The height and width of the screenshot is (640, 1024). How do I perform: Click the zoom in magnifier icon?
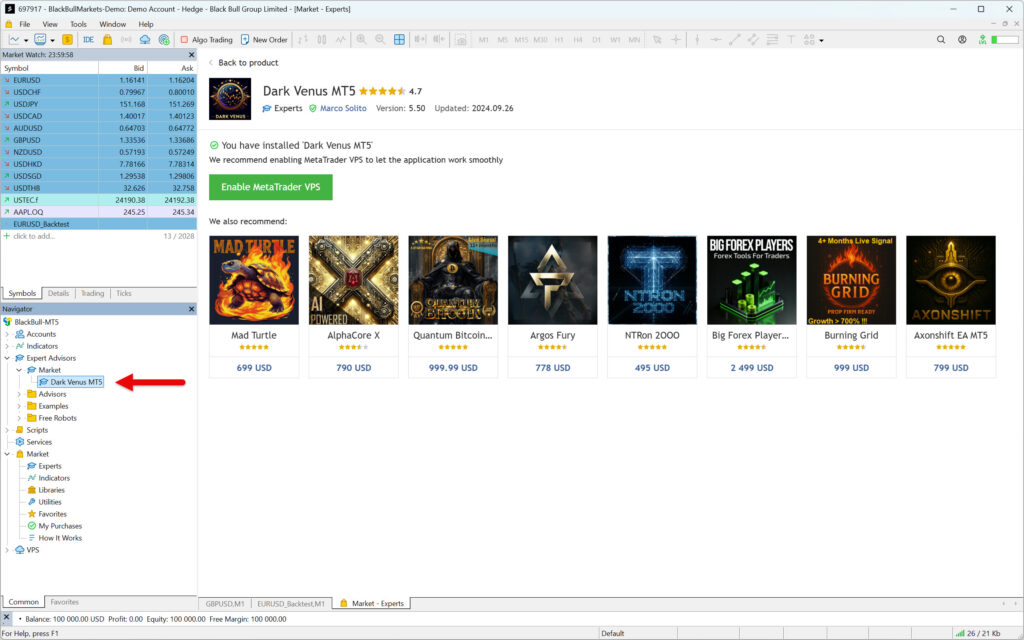(x=361, y=40)
